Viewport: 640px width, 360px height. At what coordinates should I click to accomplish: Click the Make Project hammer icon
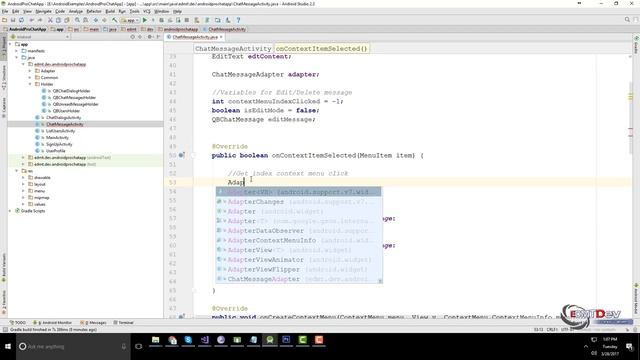(x=115, y=20)
